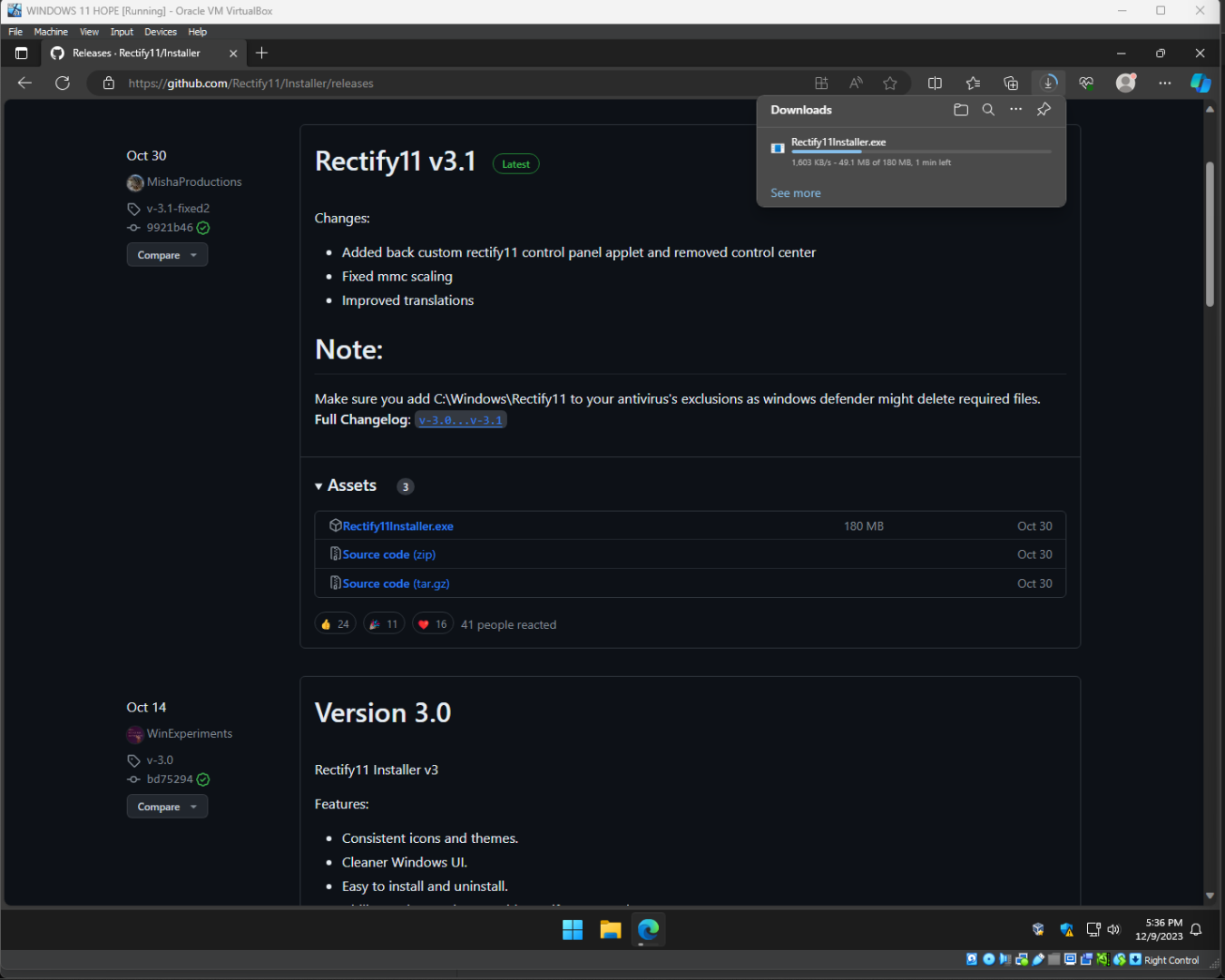Click the party reaction with 11

click(384, 624)
